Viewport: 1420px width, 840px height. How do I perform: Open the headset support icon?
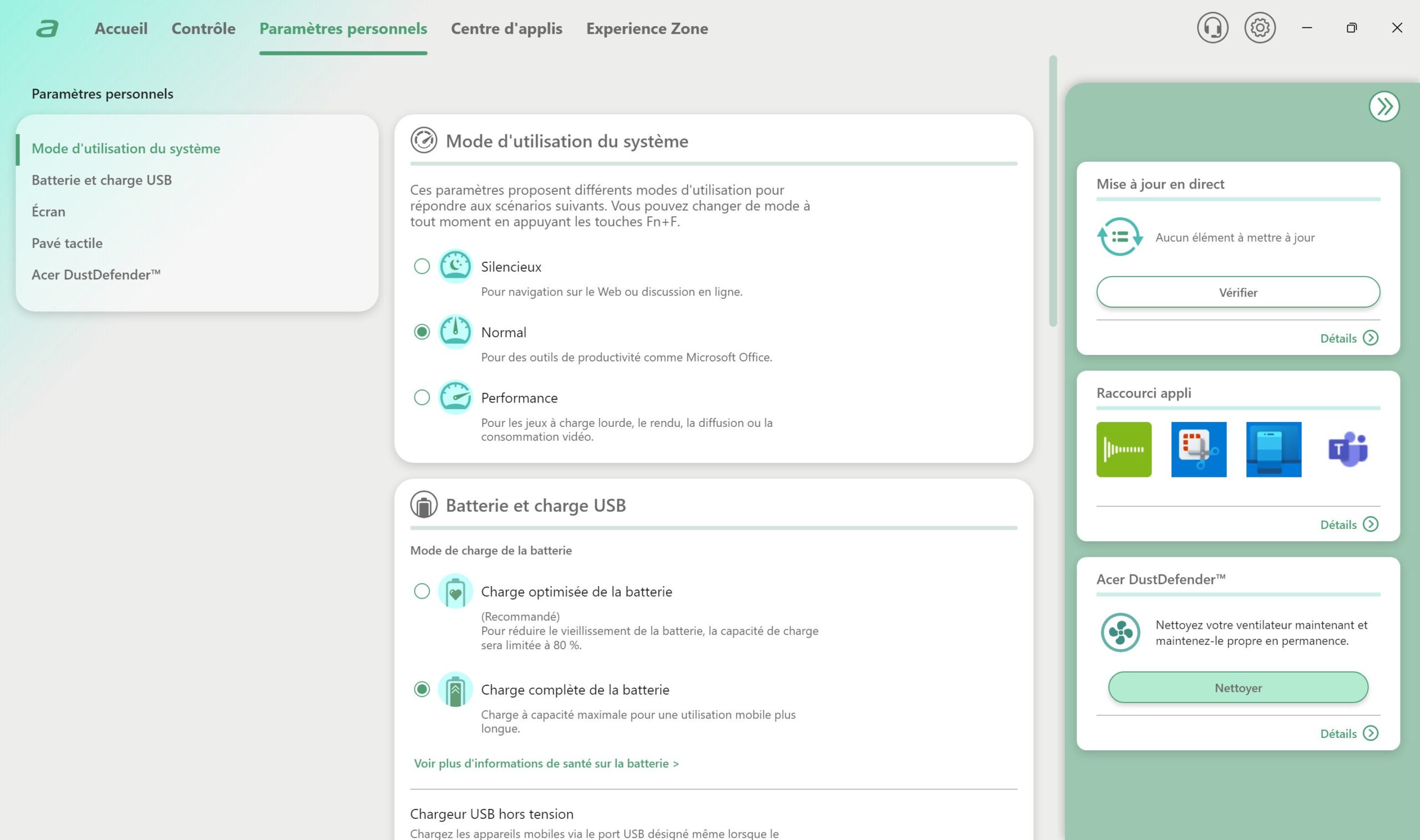(1212, 28)
